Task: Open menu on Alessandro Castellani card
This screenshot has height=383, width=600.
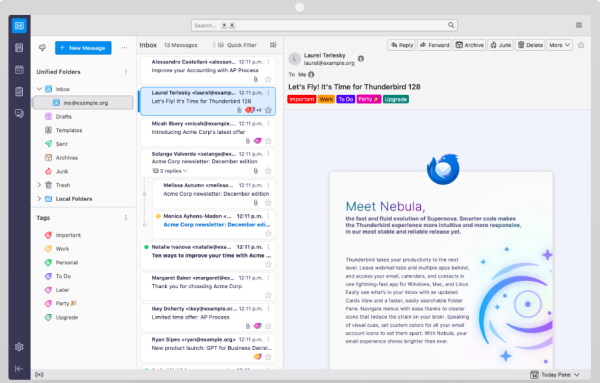Action: (x=269, y=62)
